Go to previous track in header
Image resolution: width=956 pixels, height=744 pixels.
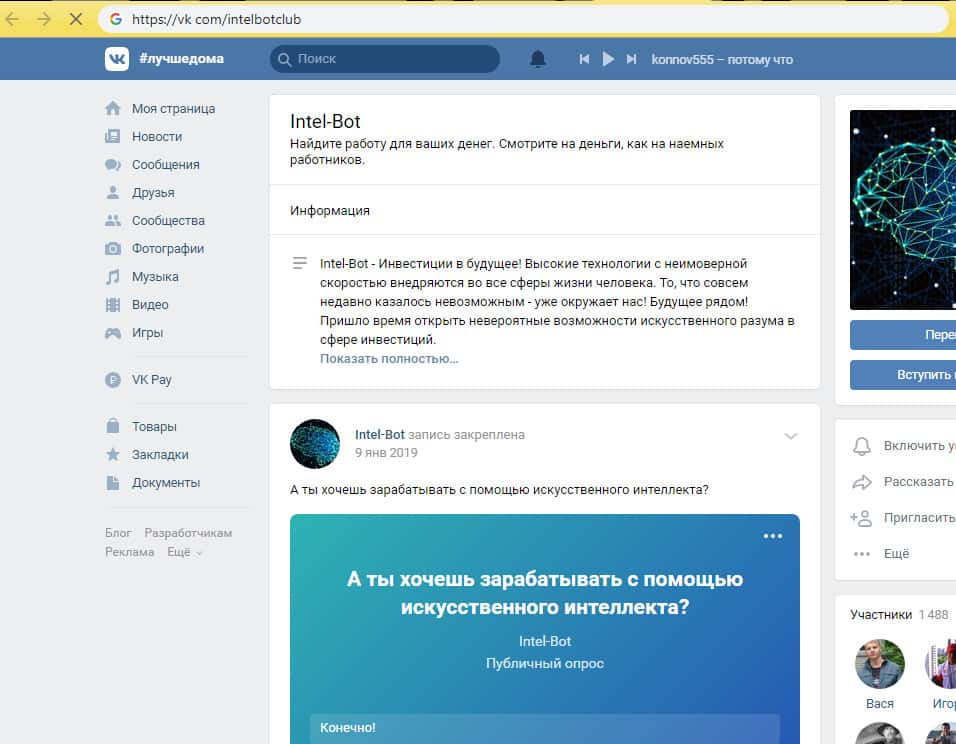[584, 59]
